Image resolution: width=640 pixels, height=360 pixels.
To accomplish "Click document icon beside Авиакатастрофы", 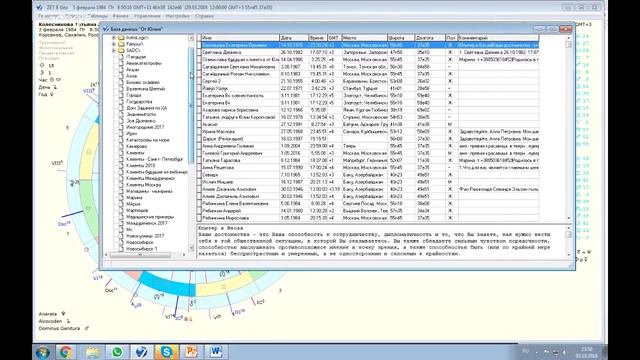I will (x=121, y=63).
